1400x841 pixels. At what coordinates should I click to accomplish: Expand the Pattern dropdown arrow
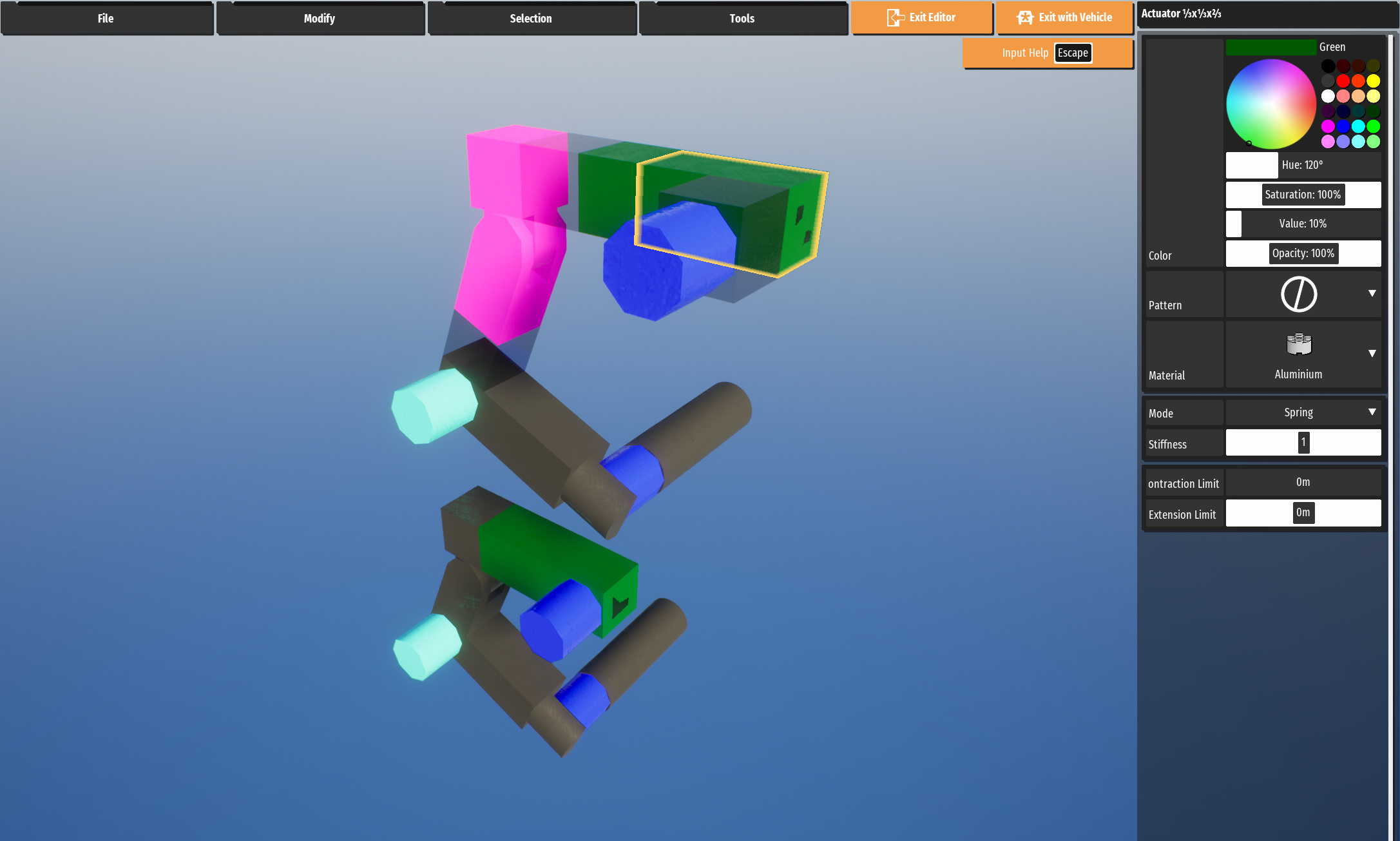(1372, 293)
